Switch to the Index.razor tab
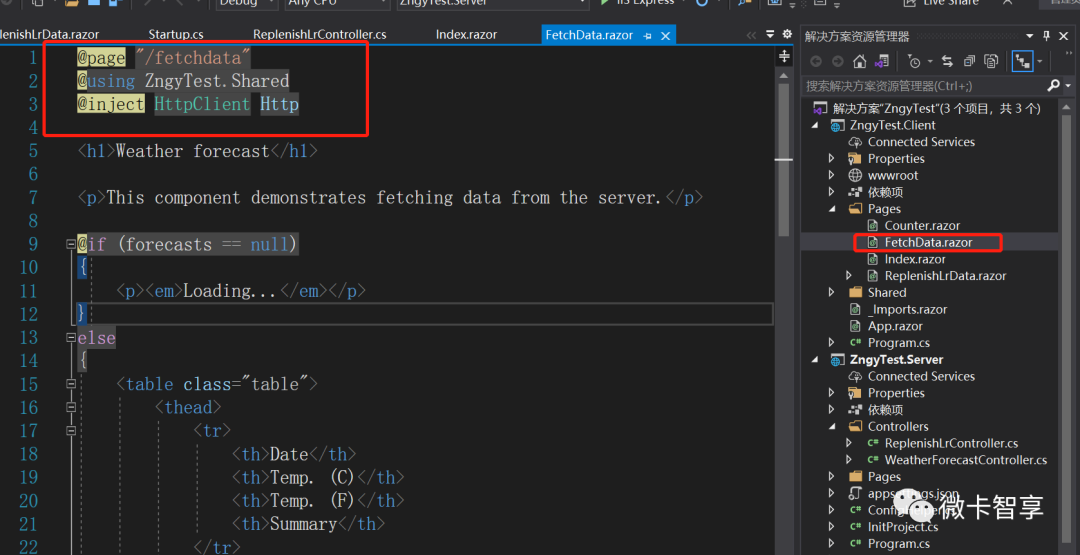Screen dimensions: 1080x555 pyautogui.click(x=466, y=34)
